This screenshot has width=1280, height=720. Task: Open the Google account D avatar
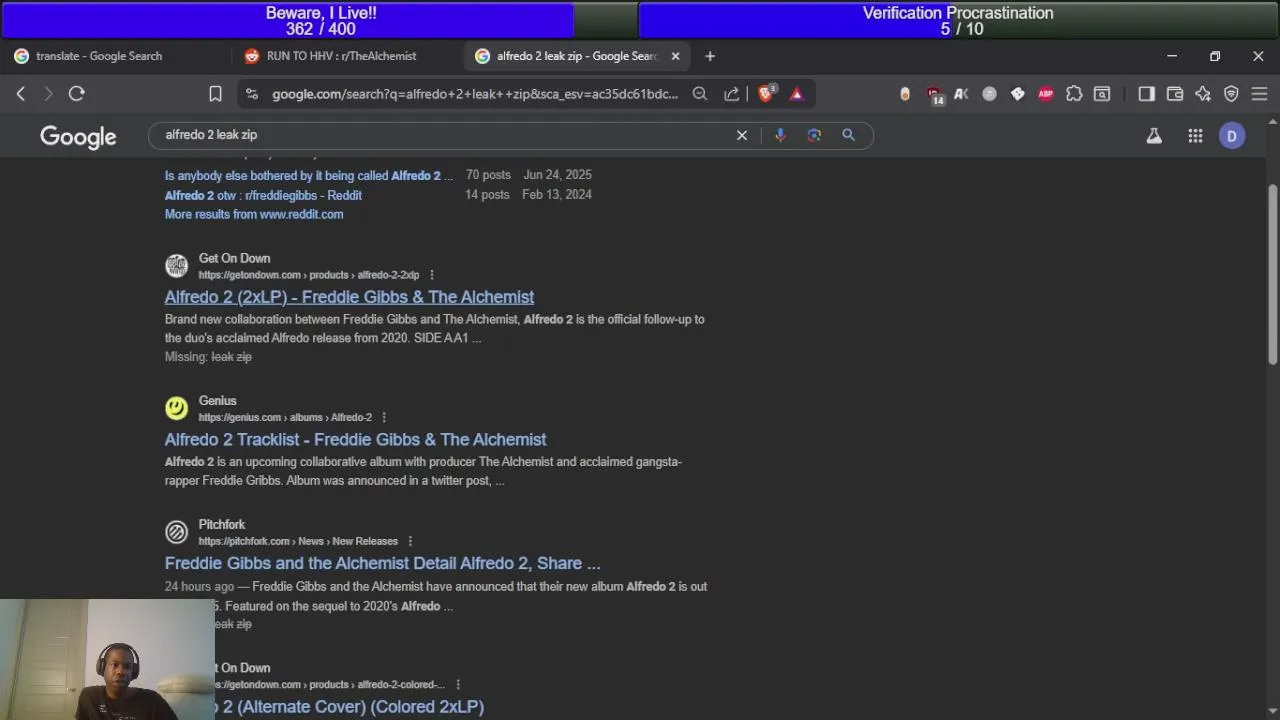[x=1232, y=136]
